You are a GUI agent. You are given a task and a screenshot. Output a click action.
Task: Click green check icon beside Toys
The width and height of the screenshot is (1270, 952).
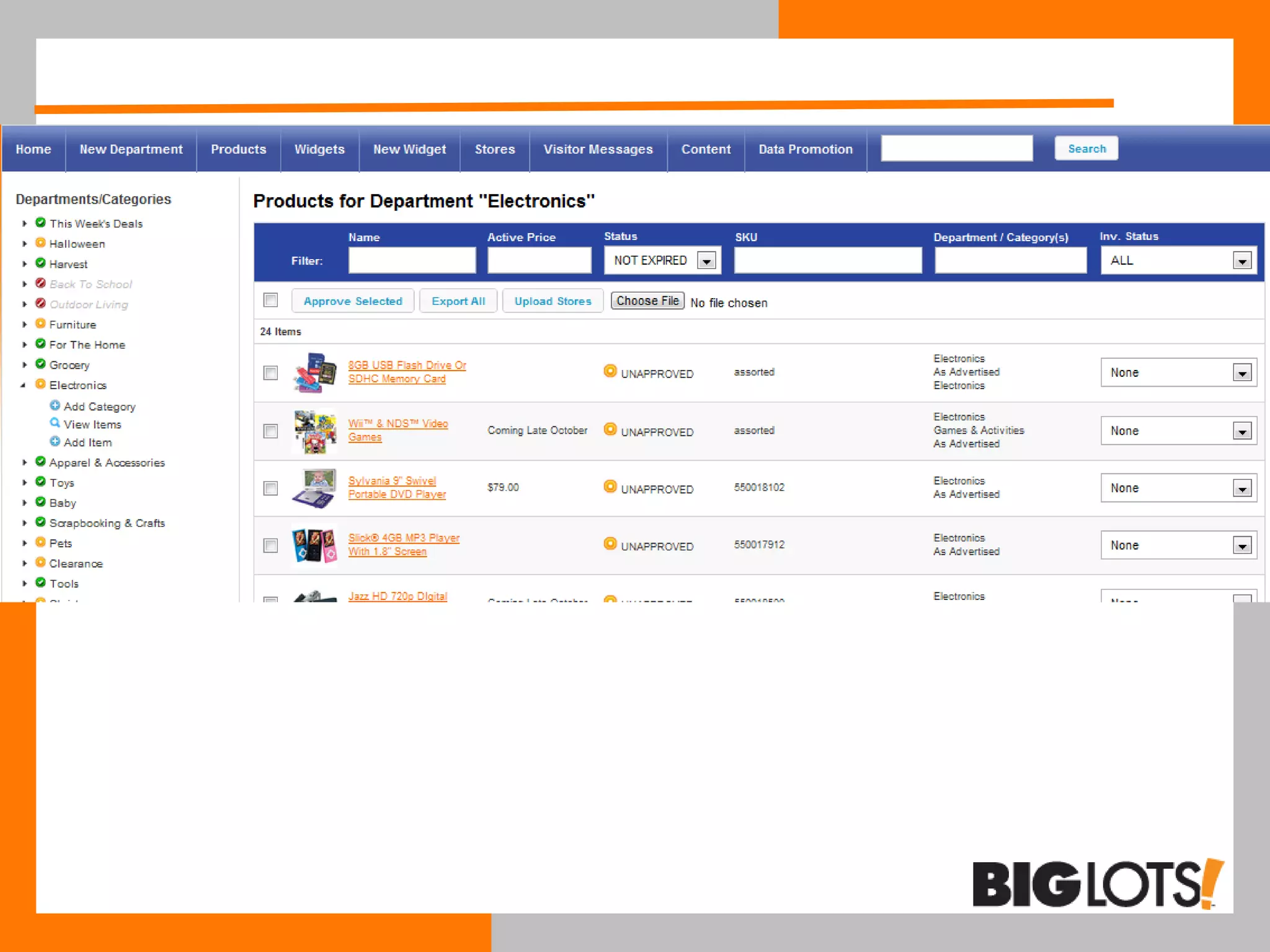point(40,482)
